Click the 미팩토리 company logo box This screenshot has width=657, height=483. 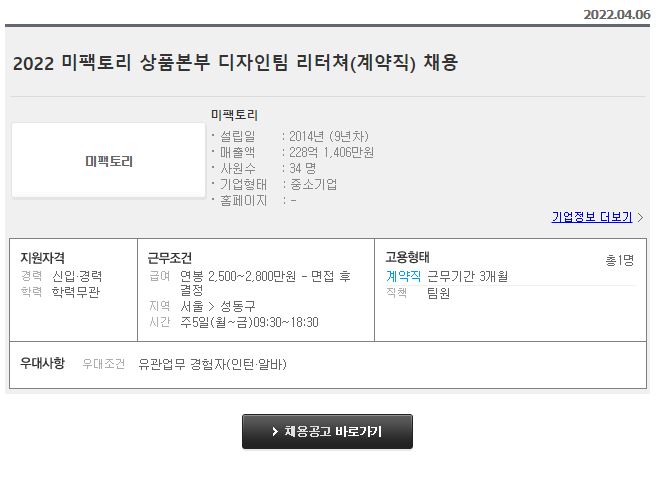(109, 160)
